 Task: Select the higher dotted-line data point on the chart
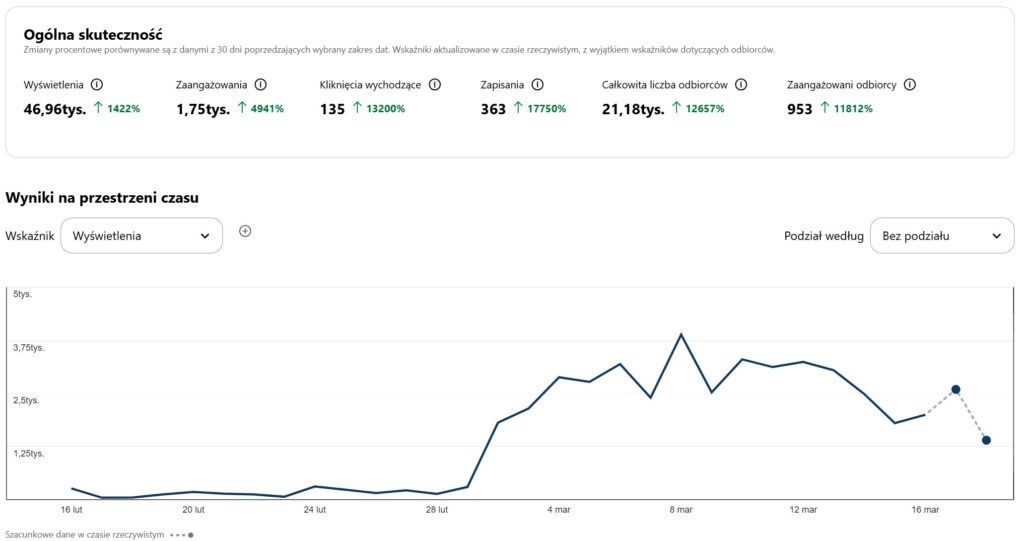pyautogui.click(x=956, y=389)
